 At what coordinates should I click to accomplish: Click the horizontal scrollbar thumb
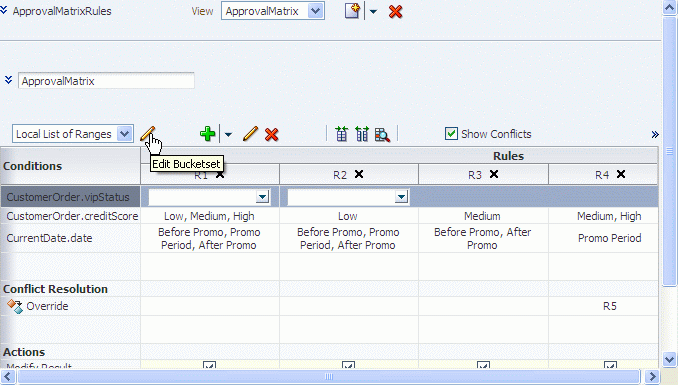(329, 376)
